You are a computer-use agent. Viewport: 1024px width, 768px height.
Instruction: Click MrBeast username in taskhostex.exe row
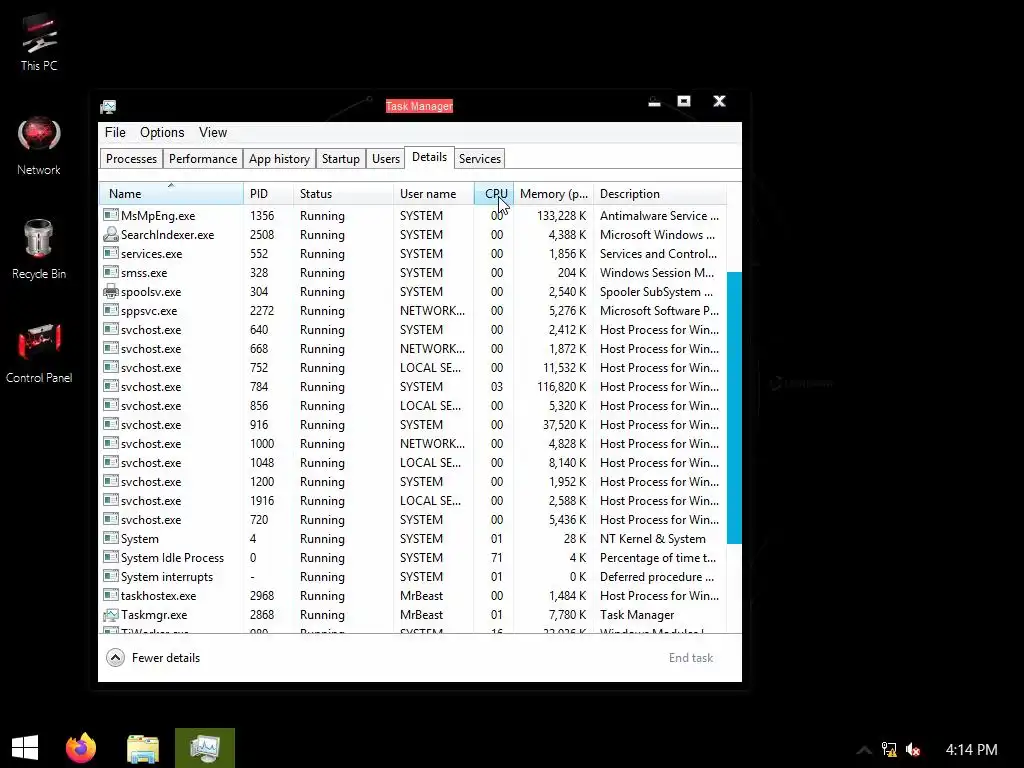[x=421, y=596]
